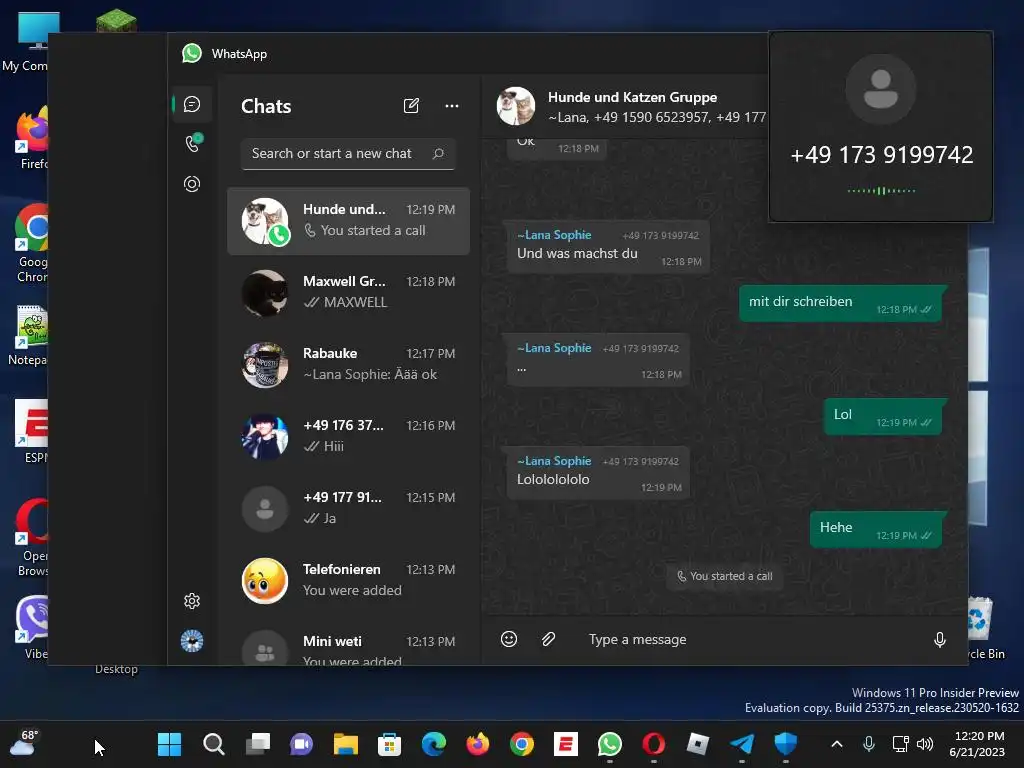Open WhatsApp settings gear

pyautogui.click(x=192, y=601)
